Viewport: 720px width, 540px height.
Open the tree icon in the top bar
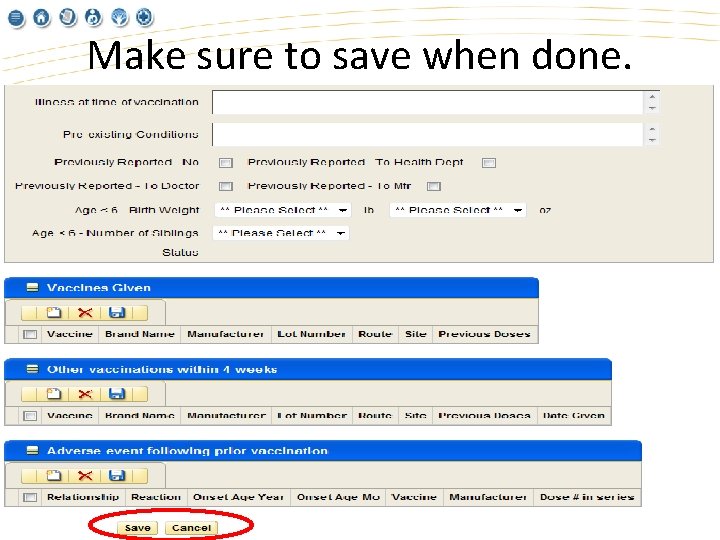pos(119,17)
